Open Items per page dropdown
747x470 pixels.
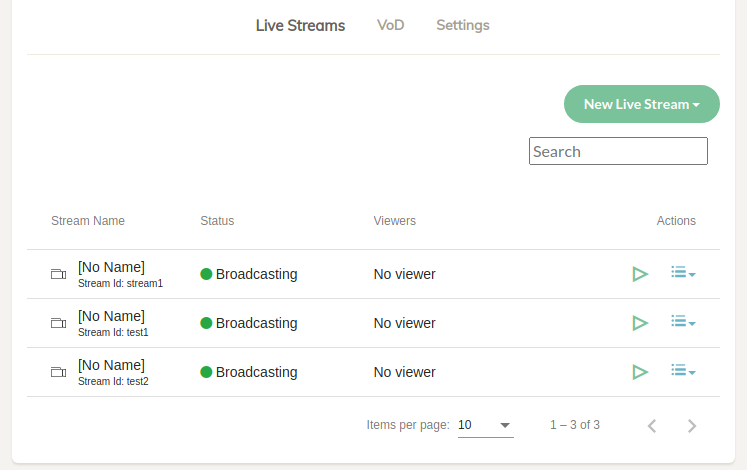click(x=485, y=425)
